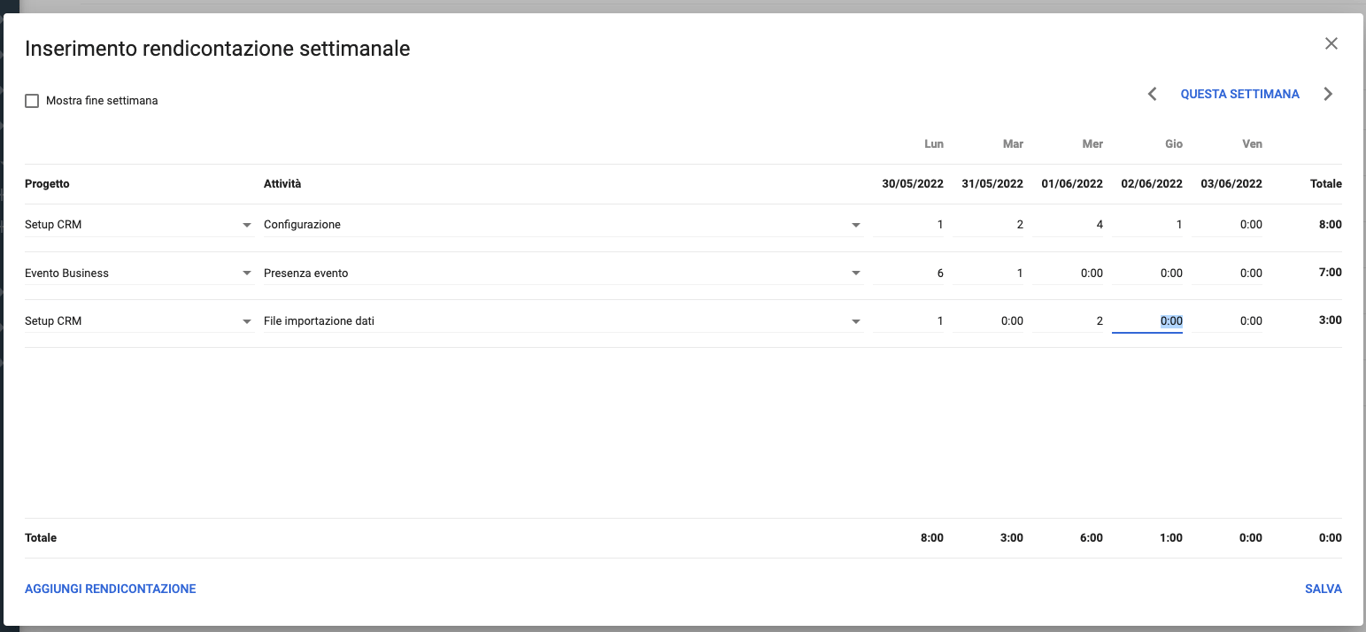Viewport: 1366px width, 632px height.
Task: Open project dropdown in File importazione row
Action: tap(246, 321)
